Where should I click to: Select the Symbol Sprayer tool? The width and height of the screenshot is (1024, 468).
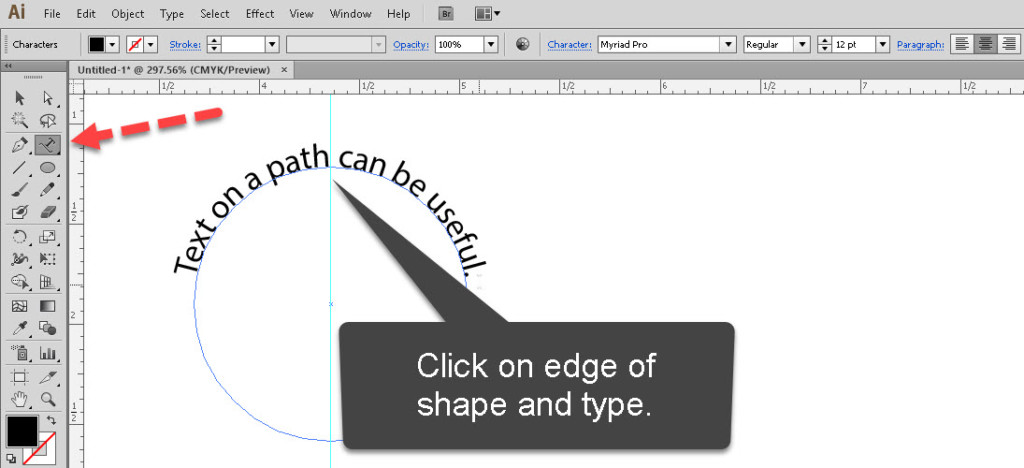tap(20, 353)
